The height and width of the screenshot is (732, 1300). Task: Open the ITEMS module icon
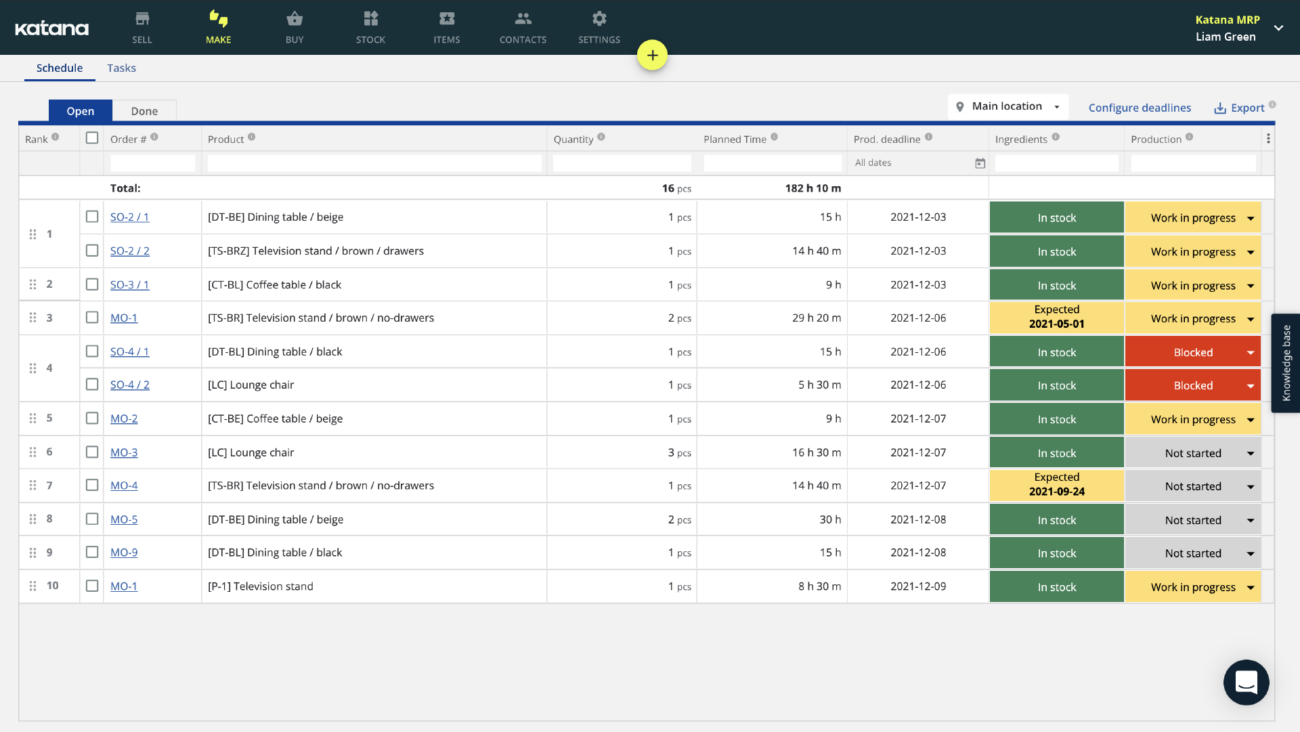[446, 26]
